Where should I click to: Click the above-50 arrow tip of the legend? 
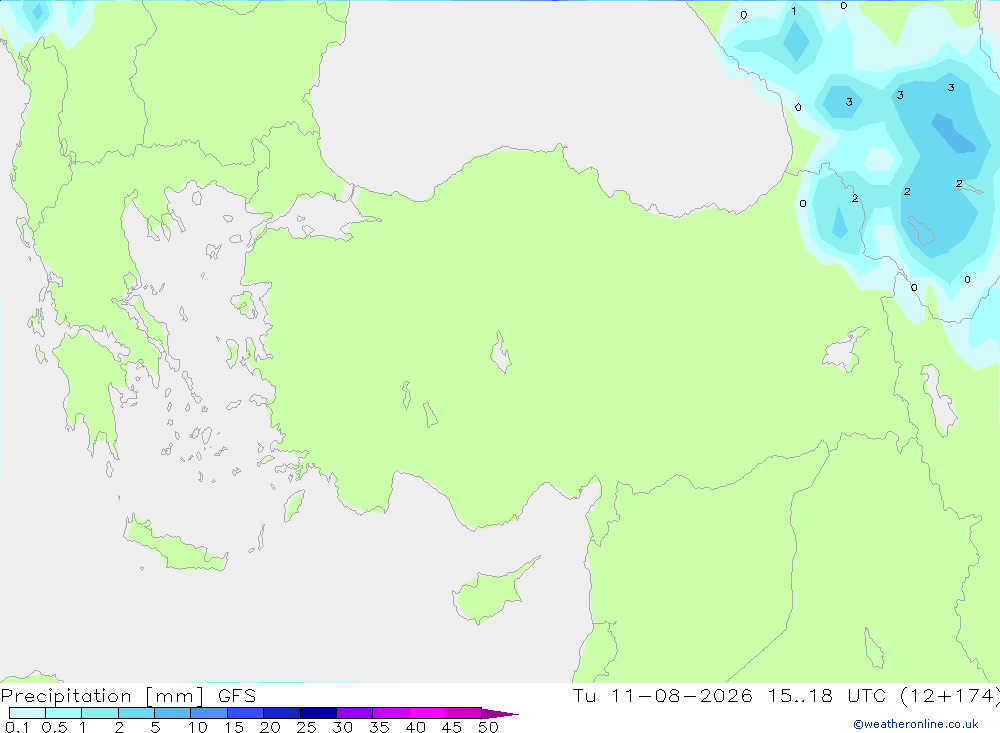500,714
